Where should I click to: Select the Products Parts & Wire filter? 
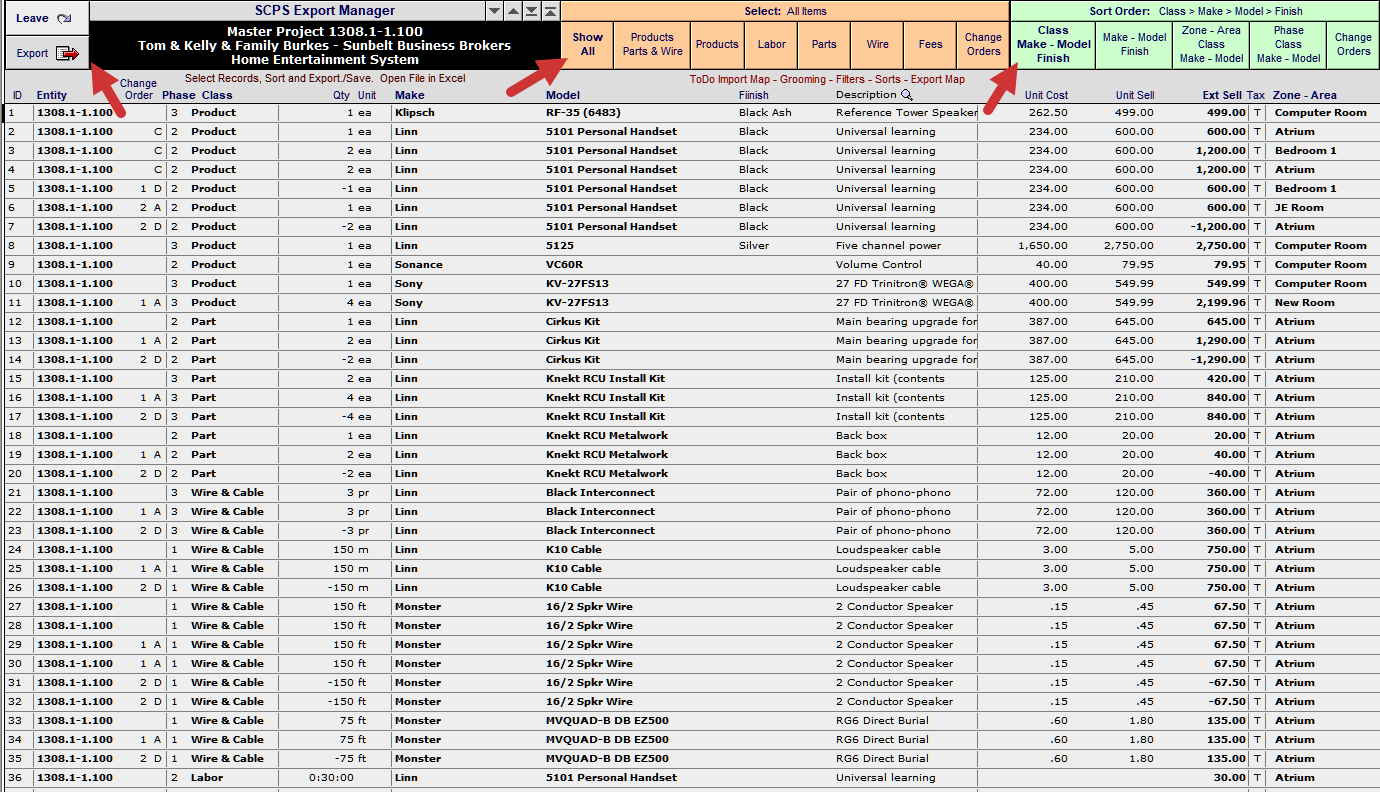point(652,44)
